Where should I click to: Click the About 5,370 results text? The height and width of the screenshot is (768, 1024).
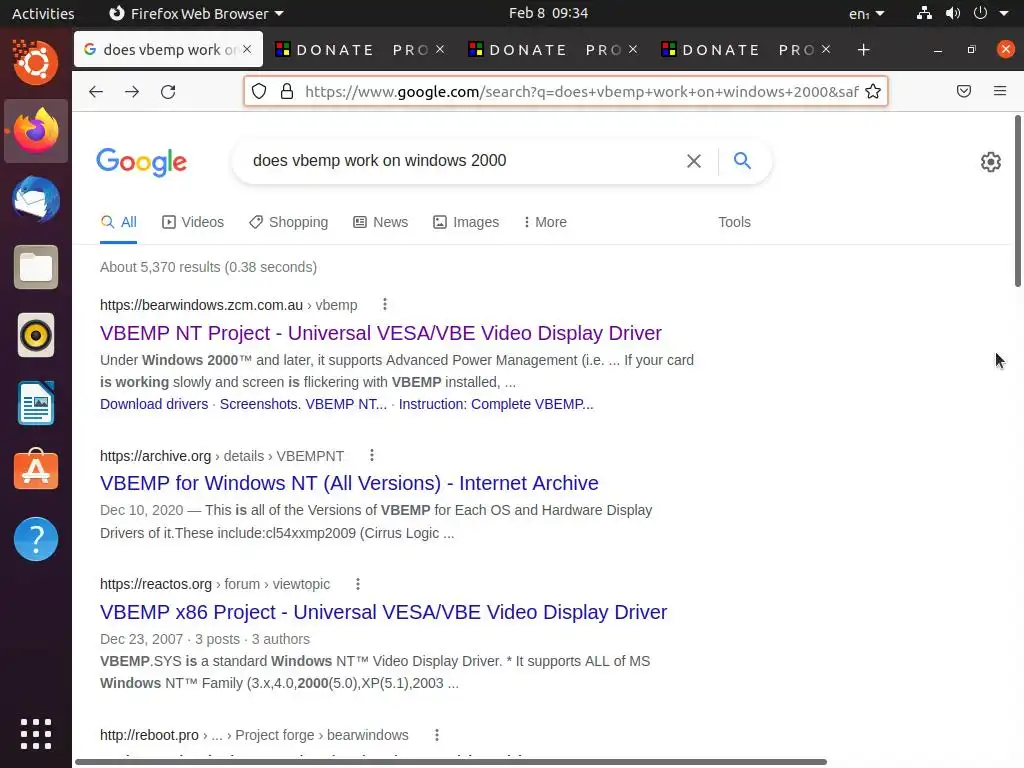pos(208,267)
